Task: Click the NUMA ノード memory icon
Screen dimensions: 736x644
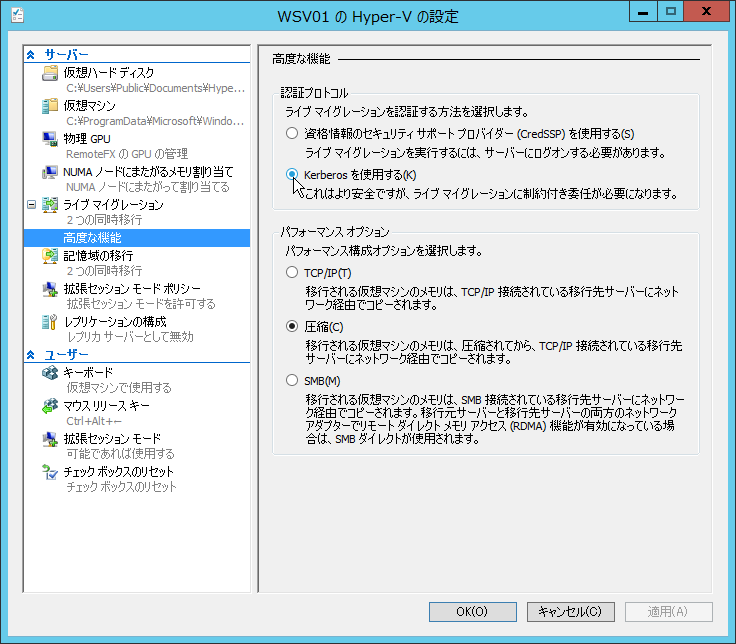Action: coord(50,172)
